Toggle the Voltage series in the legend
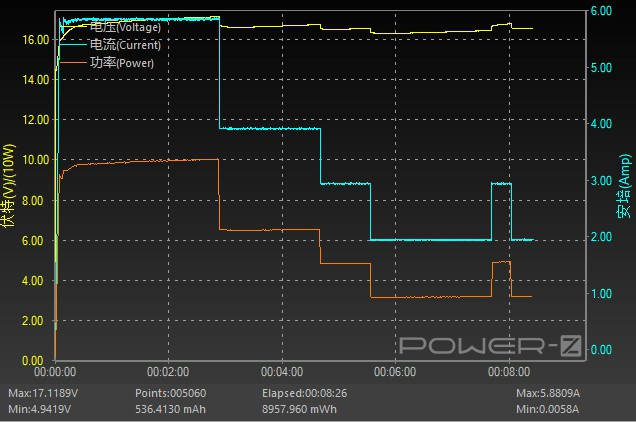 pyautogui.click(x=125, y=27)
